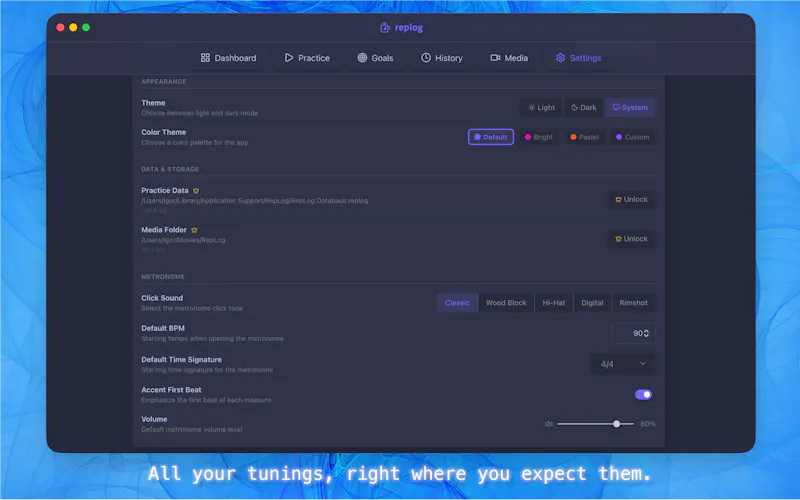Choose the Digital click sound
Screen dimensions: 800x500
pyautogui.click(x=592, y=303)
